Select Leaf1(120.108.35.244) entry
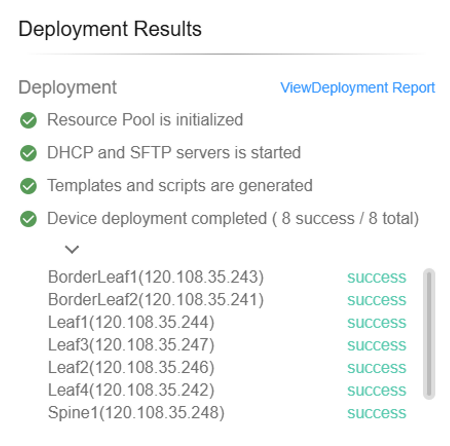Image resolution: width=450 pixels, height=446 pixels. click(x=131, y=322)
